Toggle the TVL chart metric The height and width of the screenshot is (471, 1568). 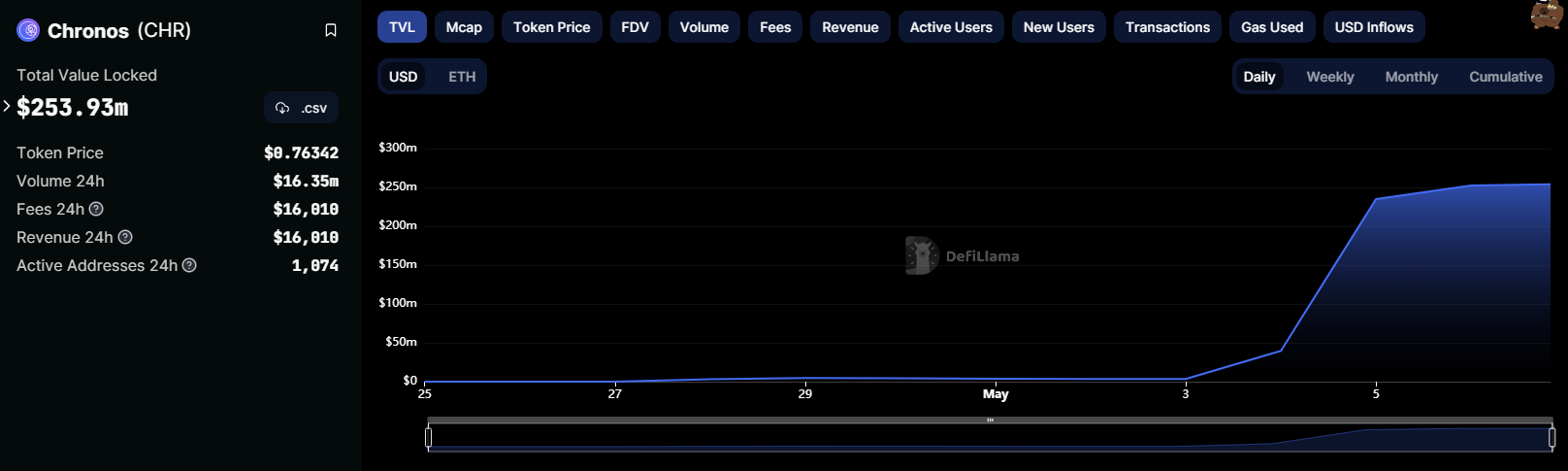402,27
